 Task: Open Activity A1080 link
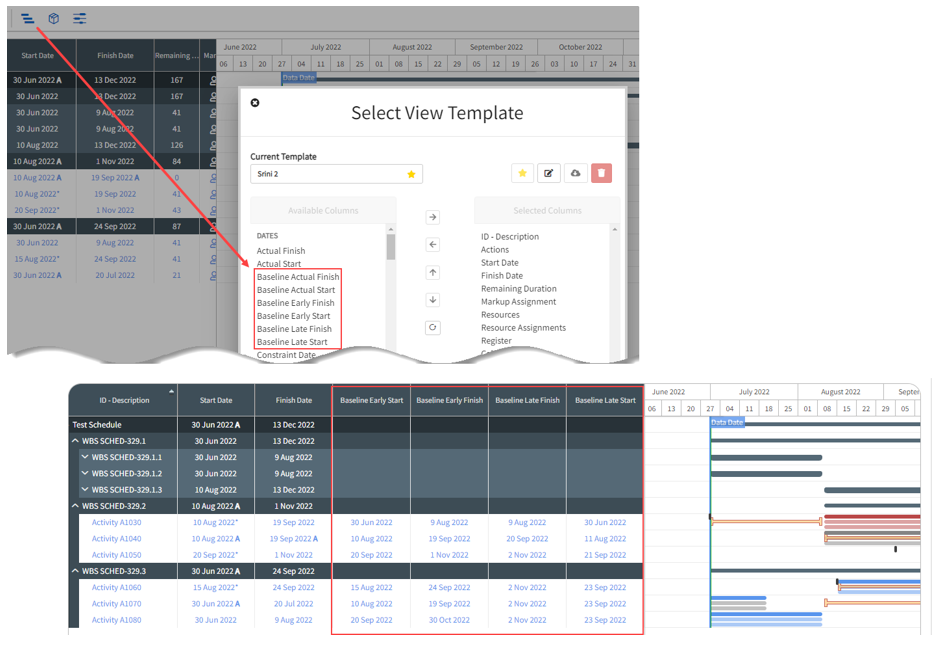116,620
